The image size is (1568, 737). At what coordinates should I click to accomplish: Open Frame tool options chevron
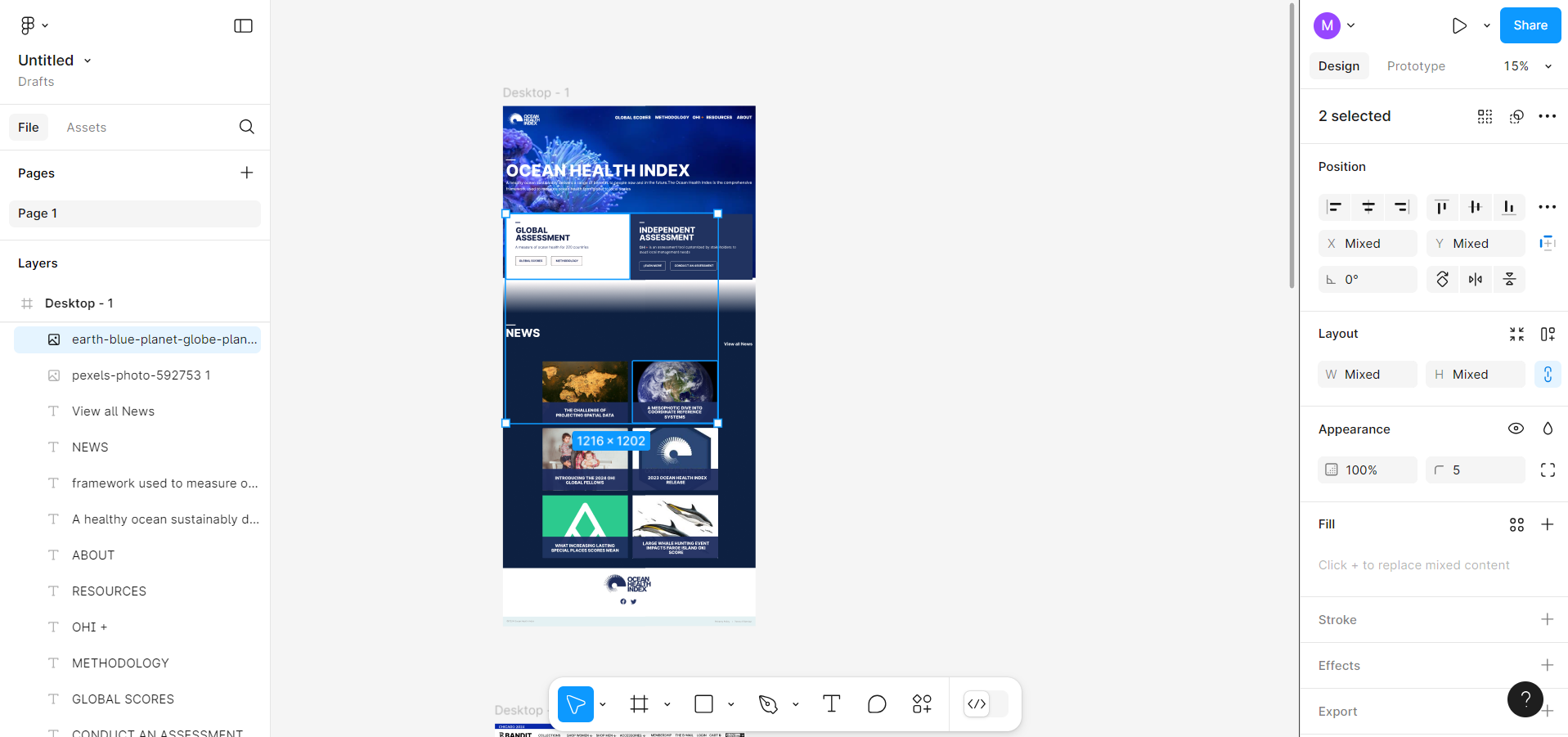click(x=667, y=704)
